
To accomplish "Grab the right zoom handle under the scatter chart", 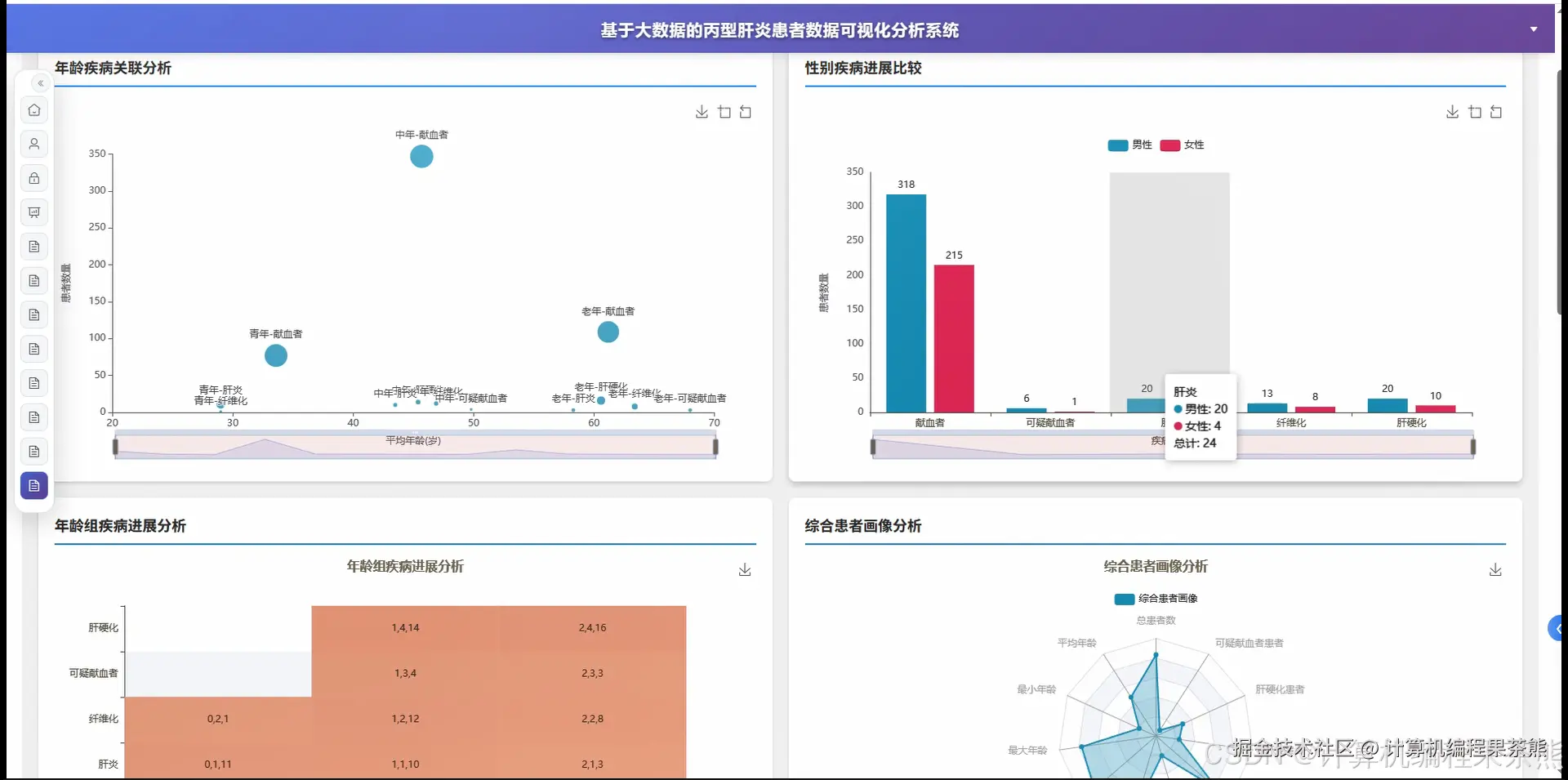I will 715,447.
